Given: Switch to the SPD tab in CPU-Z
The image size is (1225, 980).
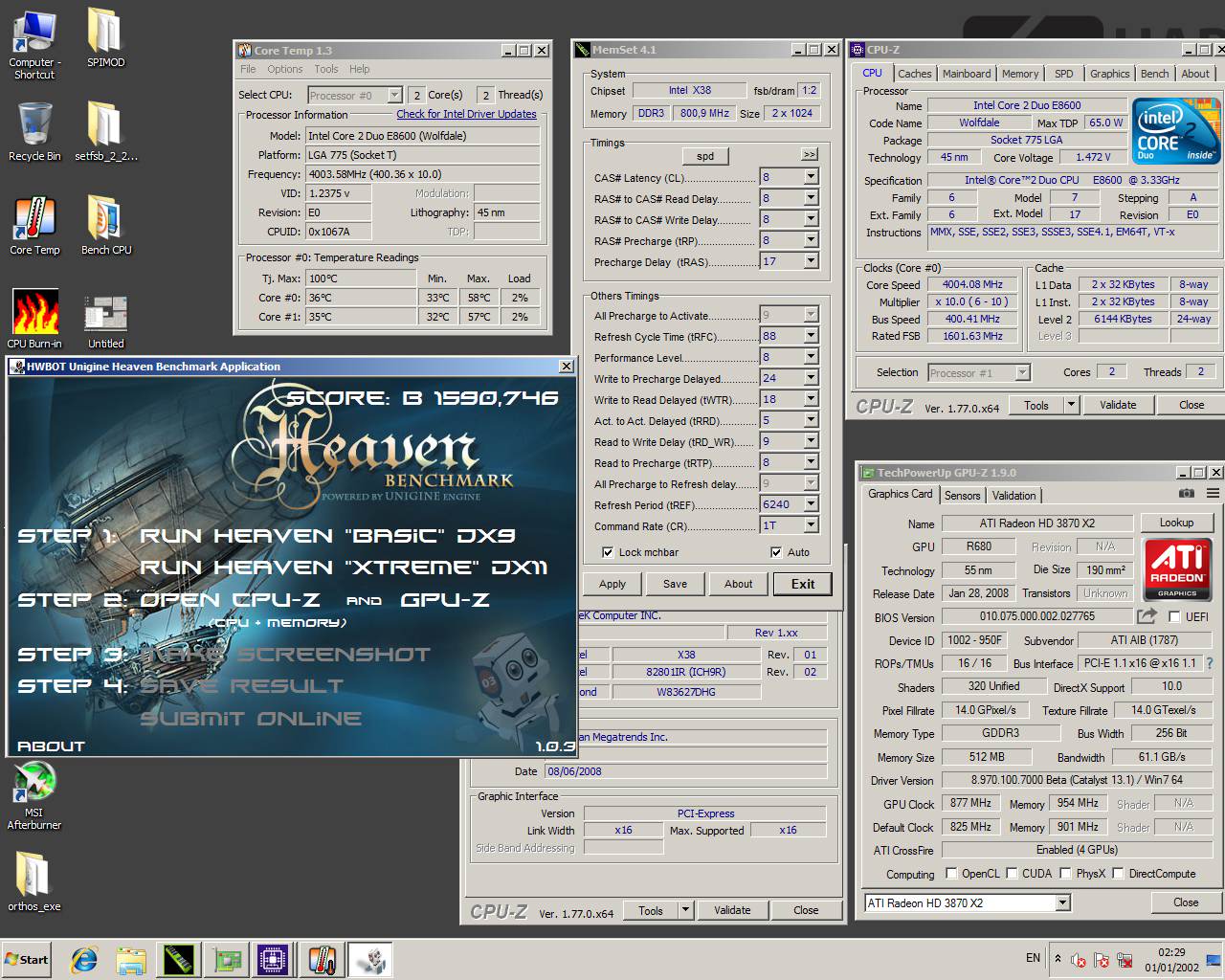Looking at the screenshot, I should point(1063,74).
